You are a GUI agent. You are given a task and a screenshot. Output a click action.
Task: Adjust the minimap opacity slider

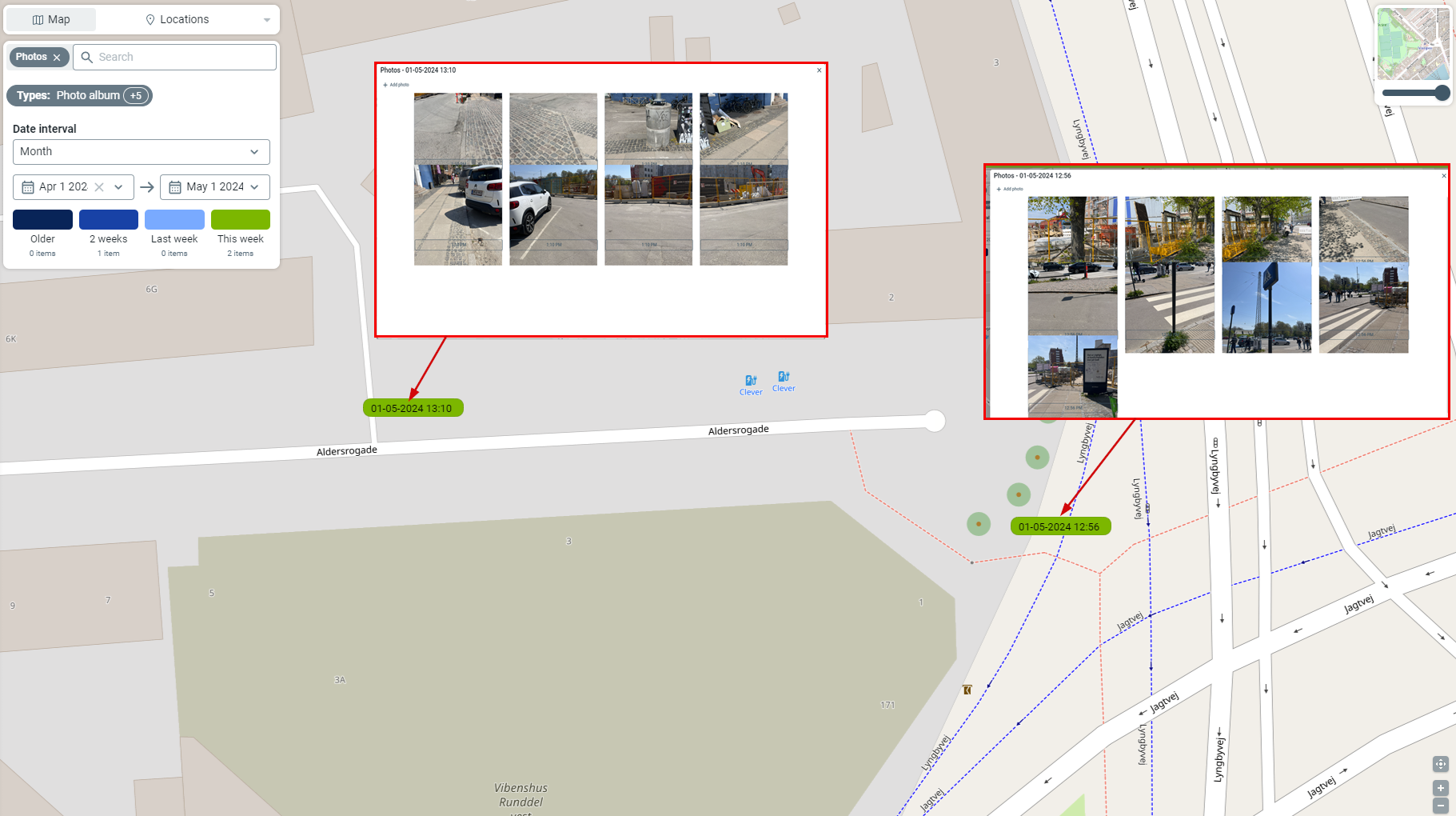1415,93
